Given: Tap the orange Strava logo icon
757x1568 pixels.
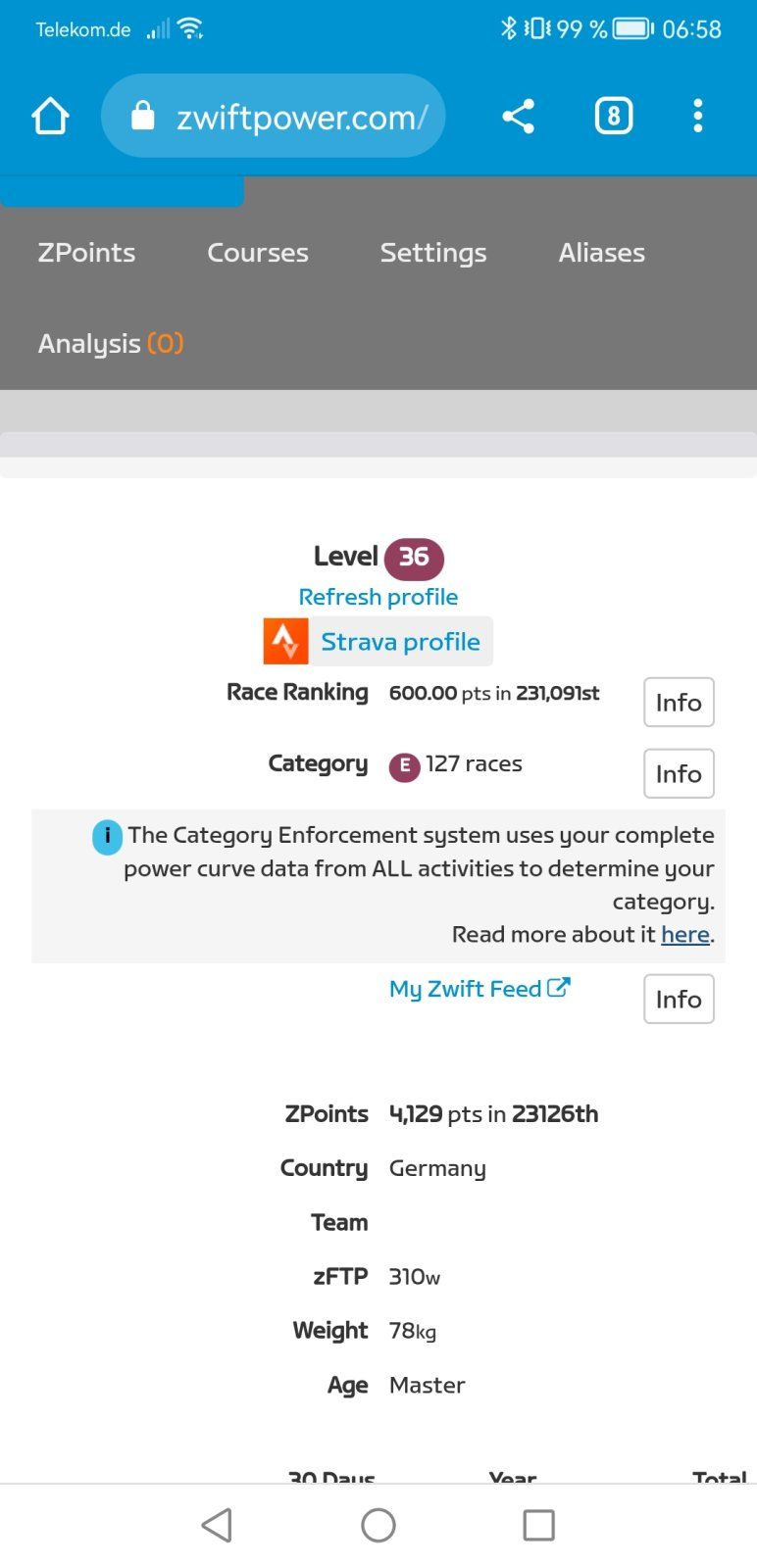Looking at the screenshot, I should click(285, 642).
